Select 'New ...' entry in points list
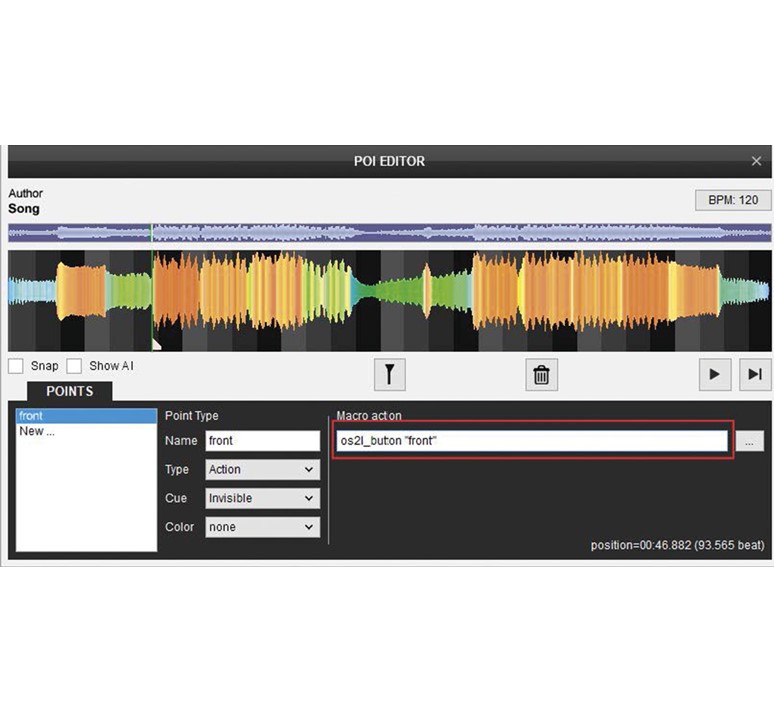This screenshot has height=709, width=774. 86,431
